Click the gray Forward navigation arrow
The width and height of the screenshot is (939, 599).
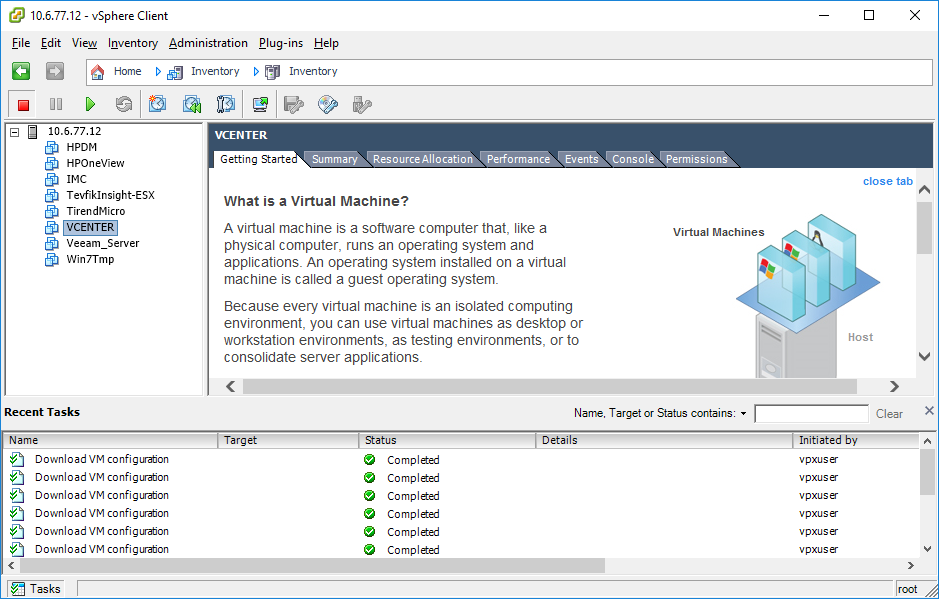[55, 71]
